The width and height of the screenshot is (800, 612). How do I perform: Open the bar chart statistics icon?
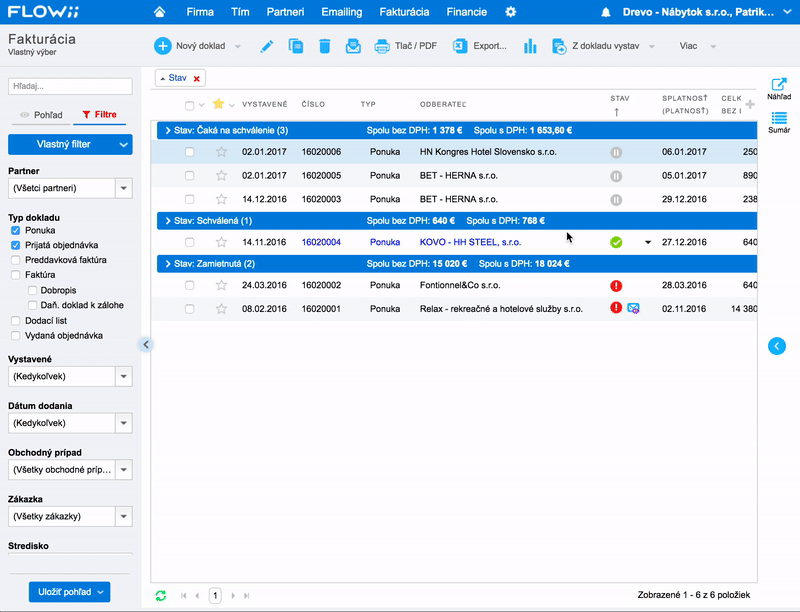tap(530, 46)
